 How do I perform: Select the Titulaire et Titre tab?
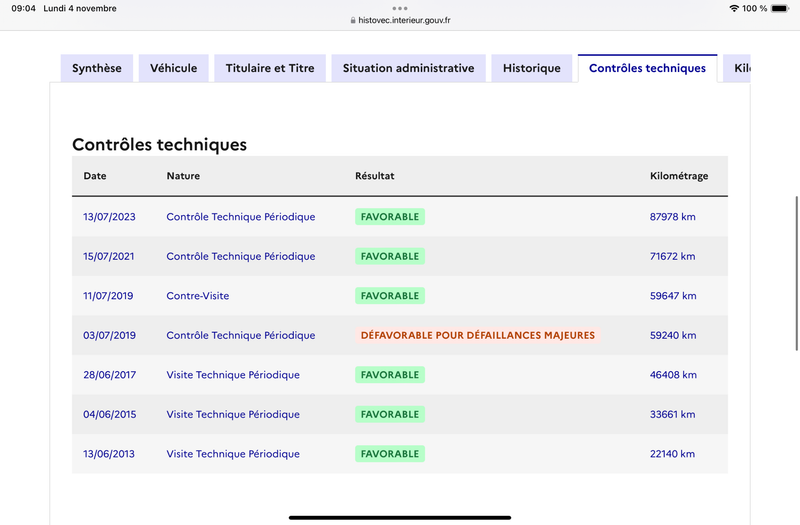point(270,68)
